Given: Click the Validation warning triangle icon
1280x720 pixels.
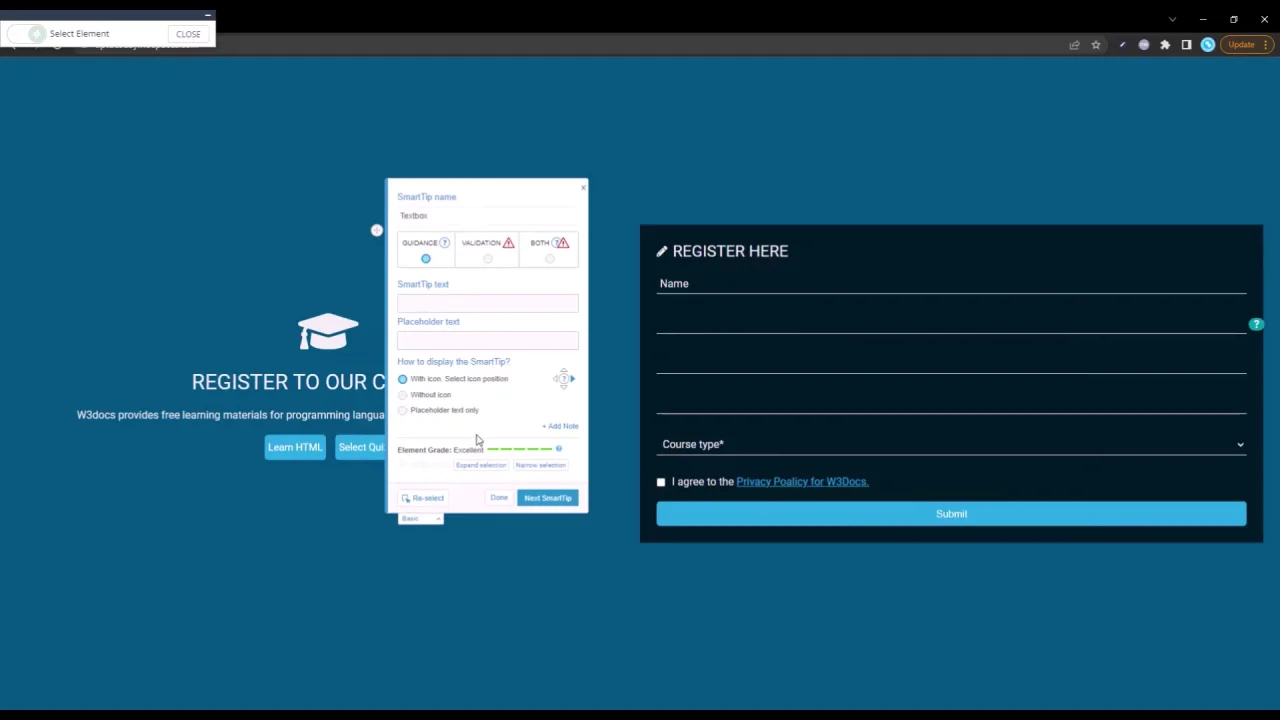Looking at the screenshot, I should point(508,243).
